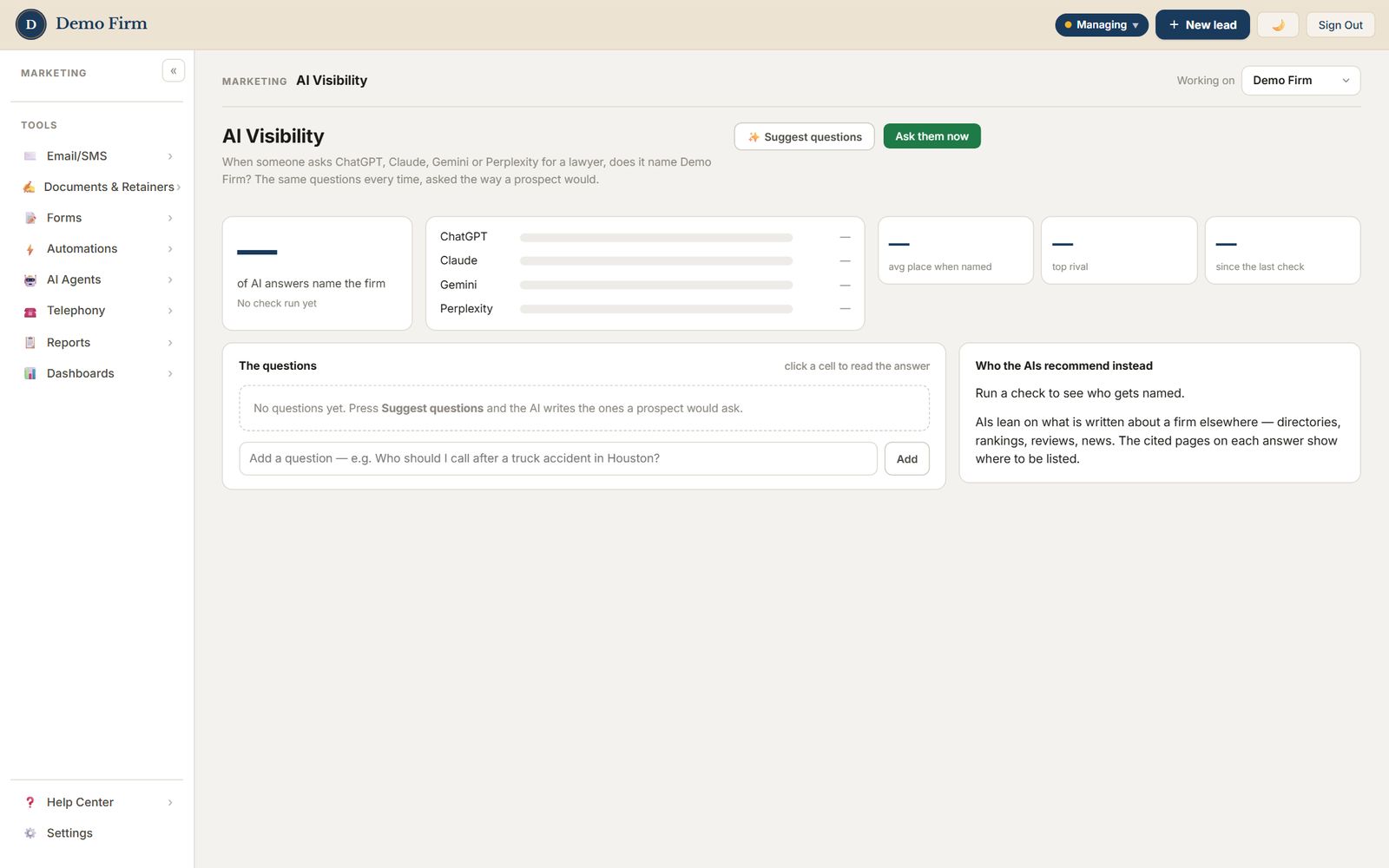Click the Documents & Retainers icon
This screenshot has height=868, width=1389.
coord(30,187)
